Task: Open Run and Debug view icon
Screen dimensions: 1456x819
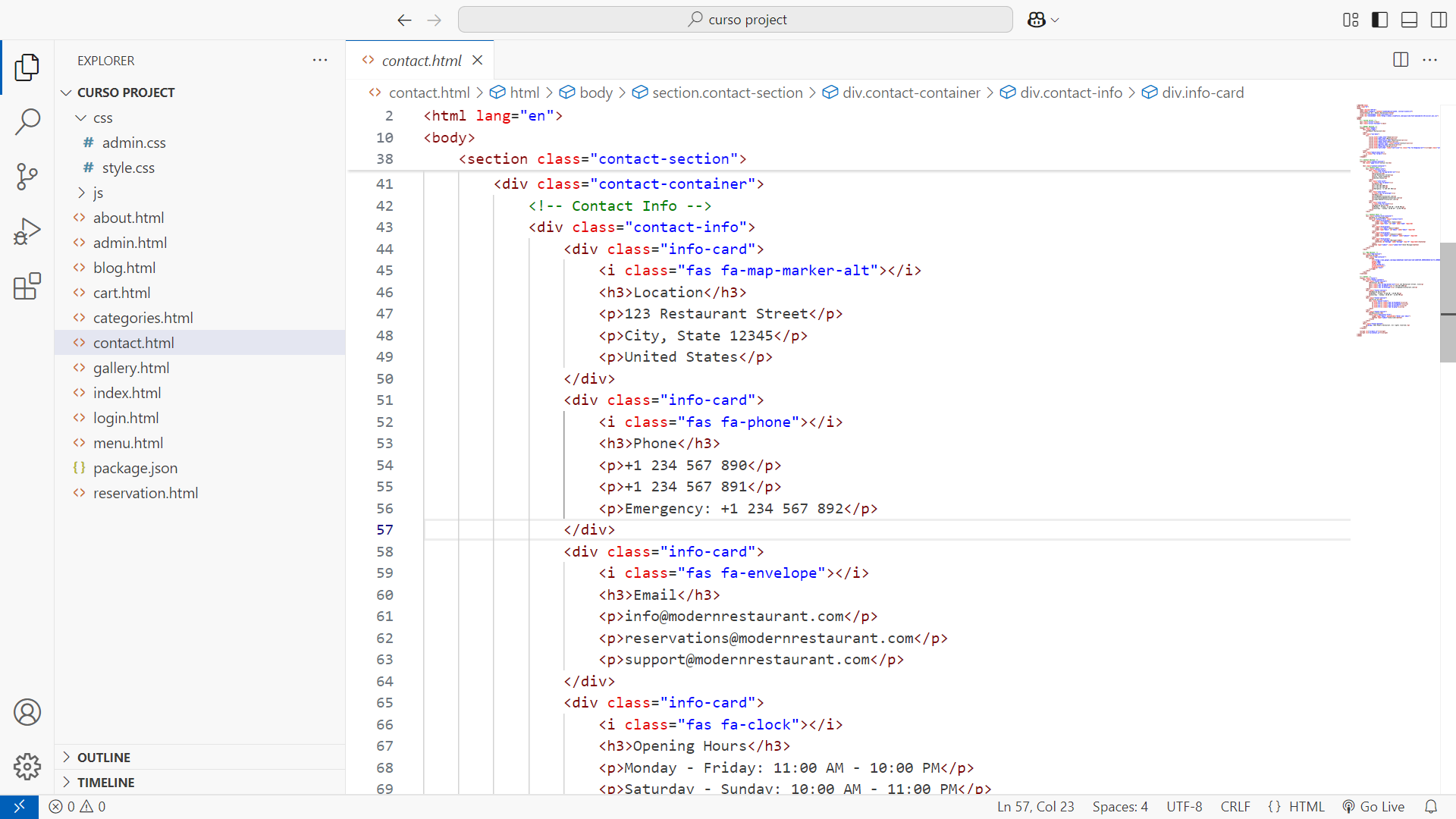Action: click(x=27, y=231)
